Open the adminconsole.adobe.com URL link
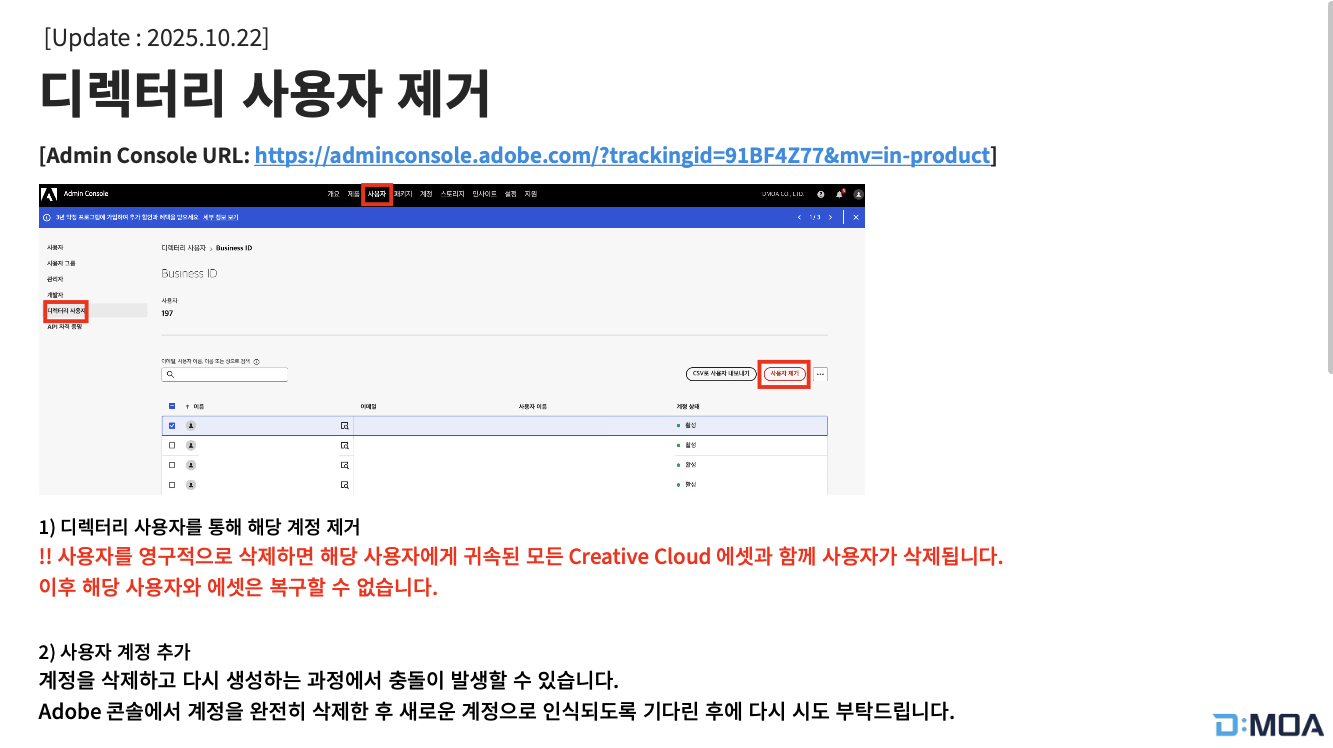Screen dimensions: 1333x748 point(622,155)
